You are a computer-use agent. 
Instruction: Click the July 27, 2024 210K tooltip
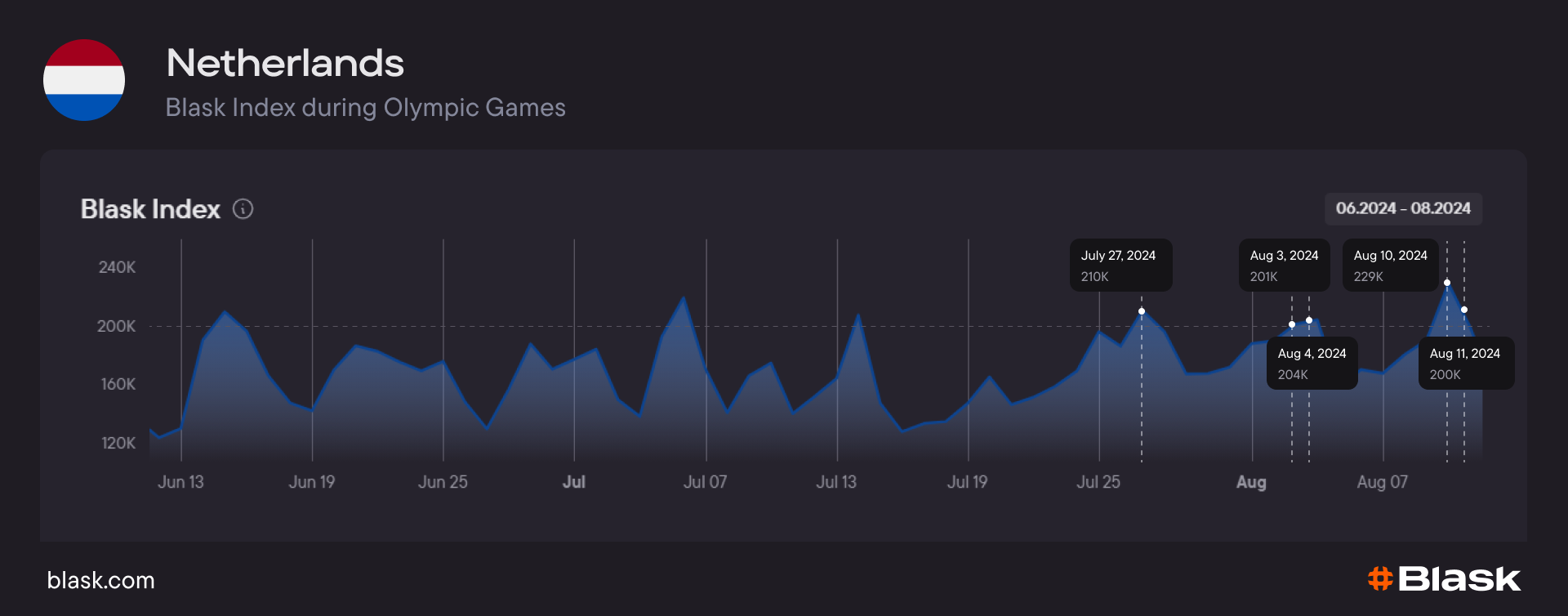click(x=1120, y=266)
